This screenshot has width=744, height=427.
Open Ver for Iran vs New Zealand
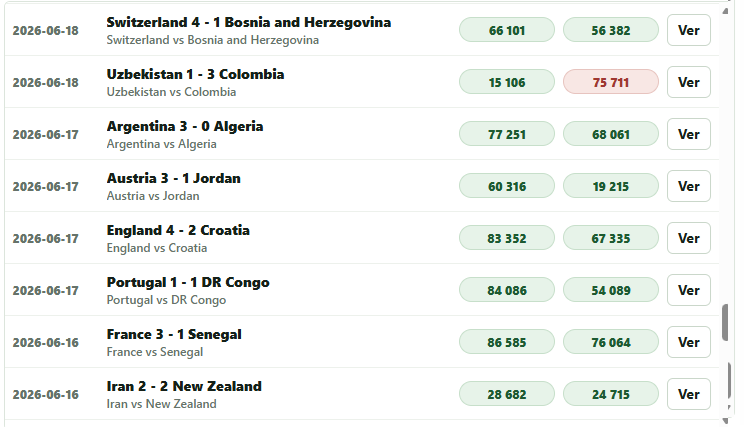click(x=688, y=394)
